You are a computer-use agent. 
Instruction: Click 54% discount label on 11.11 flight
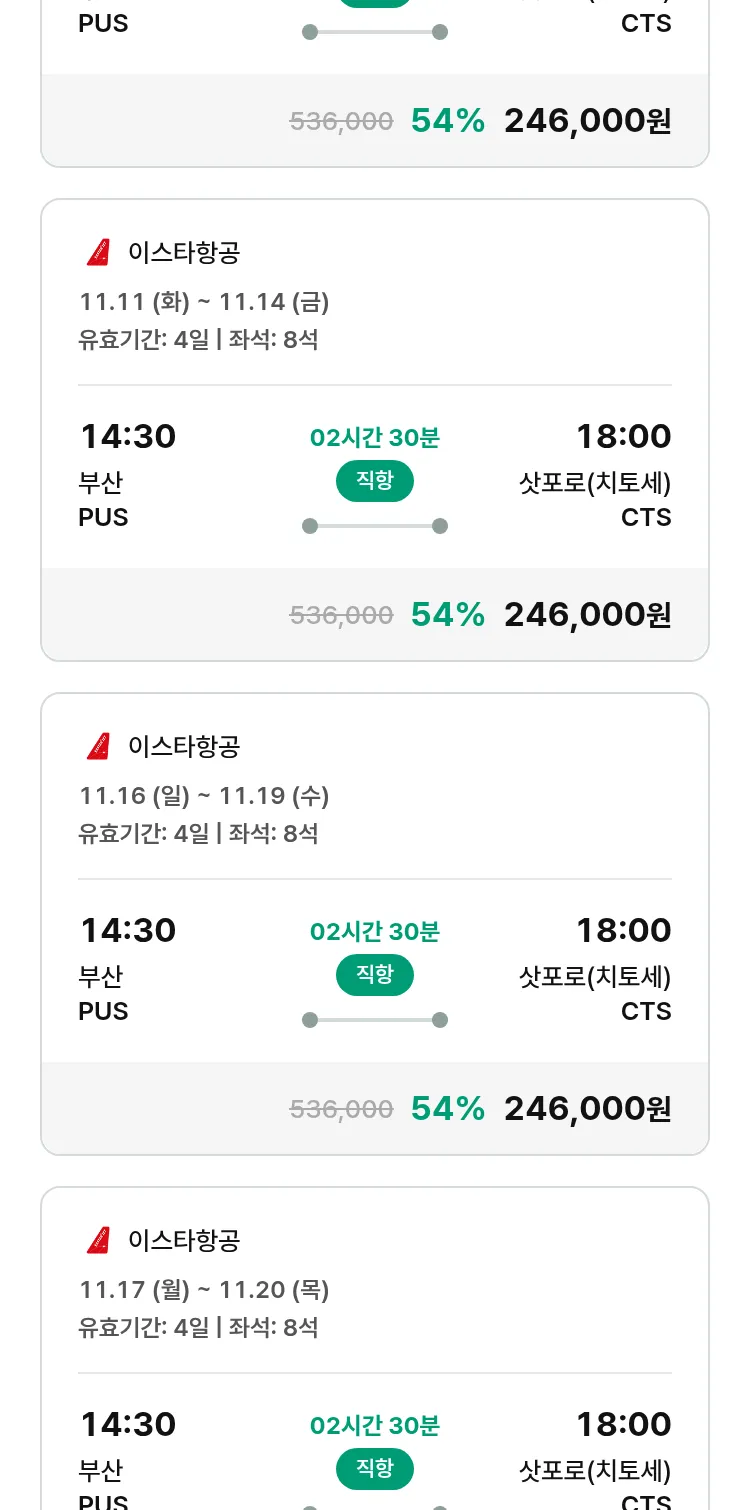[447, 614]
